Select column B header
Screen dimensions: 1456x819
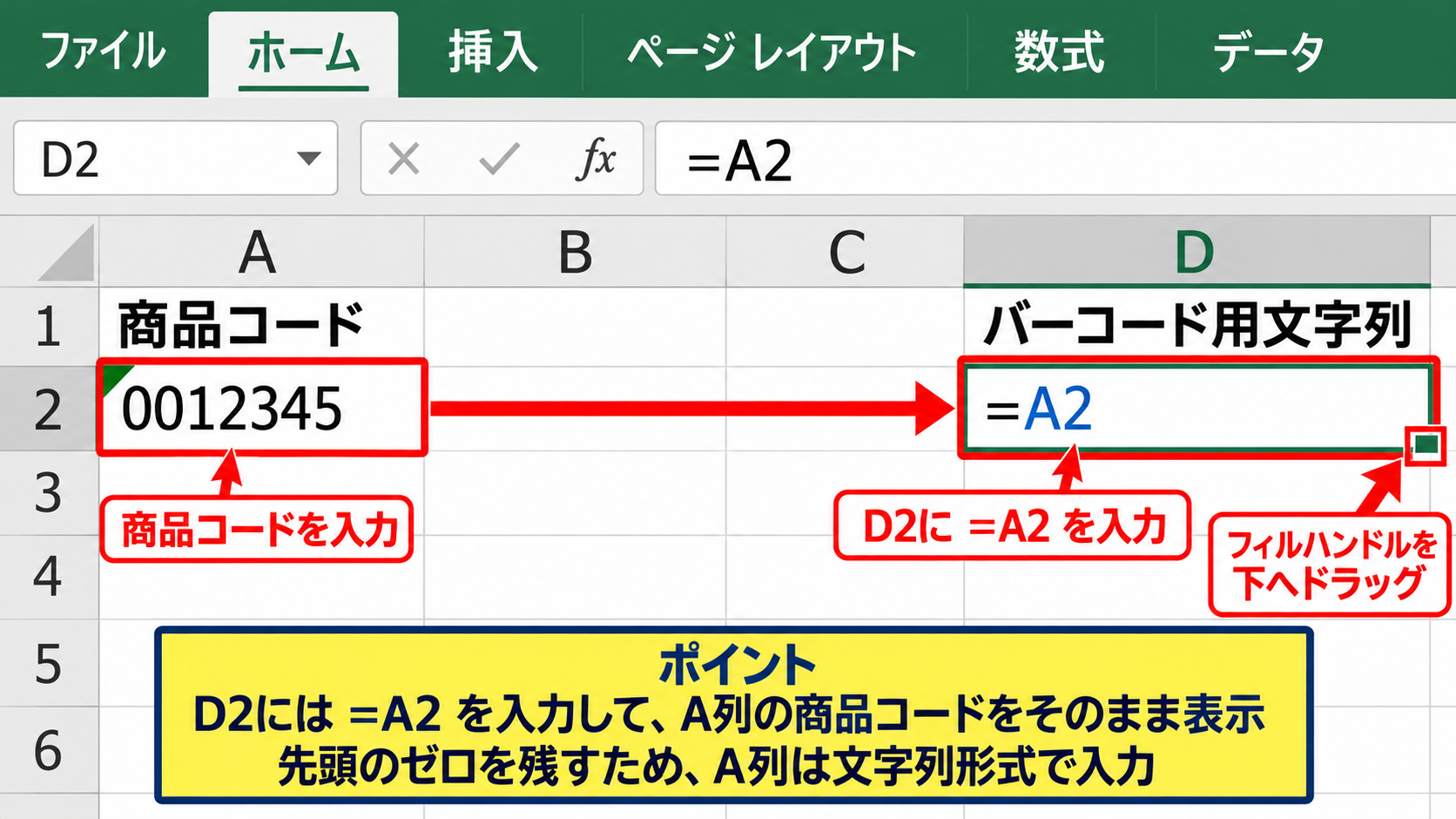(x=575, y=252)
